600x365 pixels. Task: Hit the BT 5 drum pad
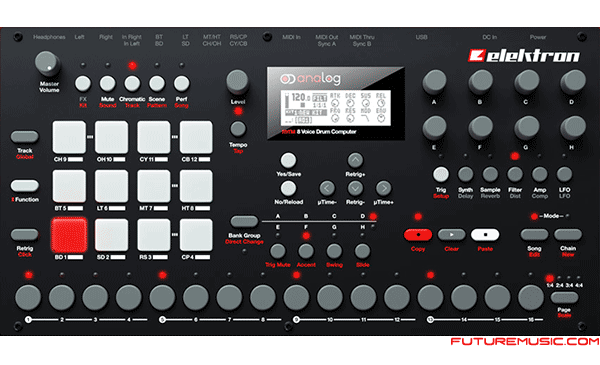[x=69, y=186]
